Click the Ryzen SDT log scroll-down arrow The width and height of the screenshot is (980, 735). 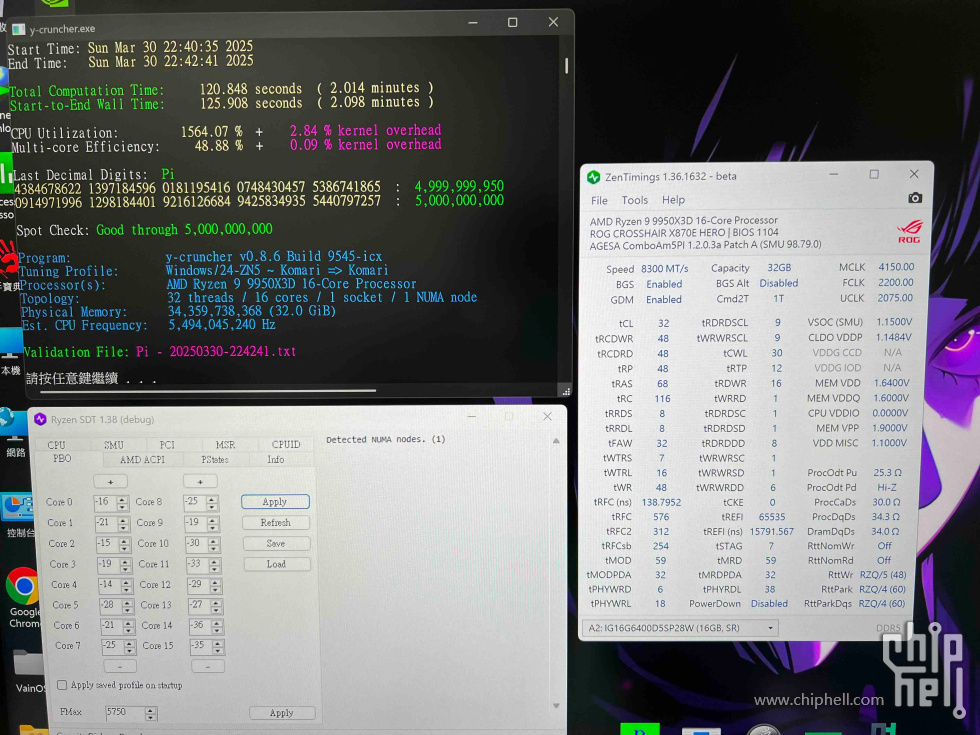(x=556, y=706)
